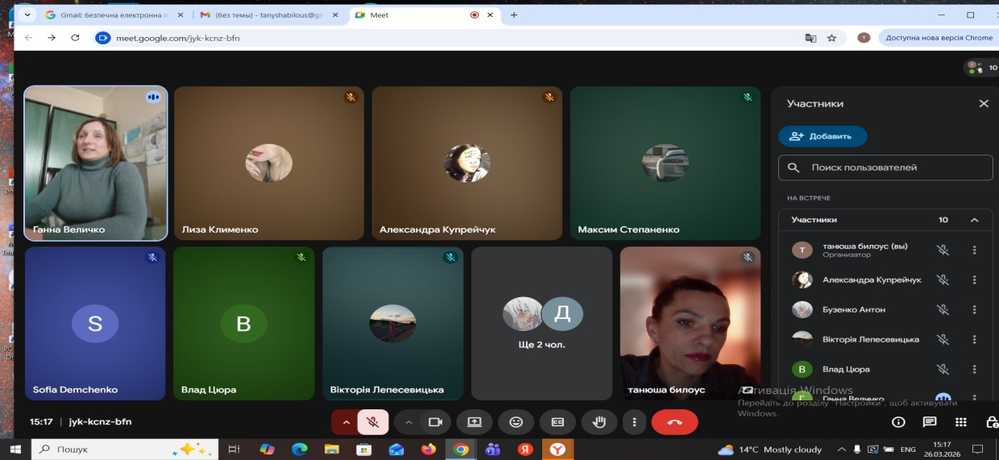999x460 pixels.
Task: Raise hand using the hand icon
Action: click(x=599, y=422)
